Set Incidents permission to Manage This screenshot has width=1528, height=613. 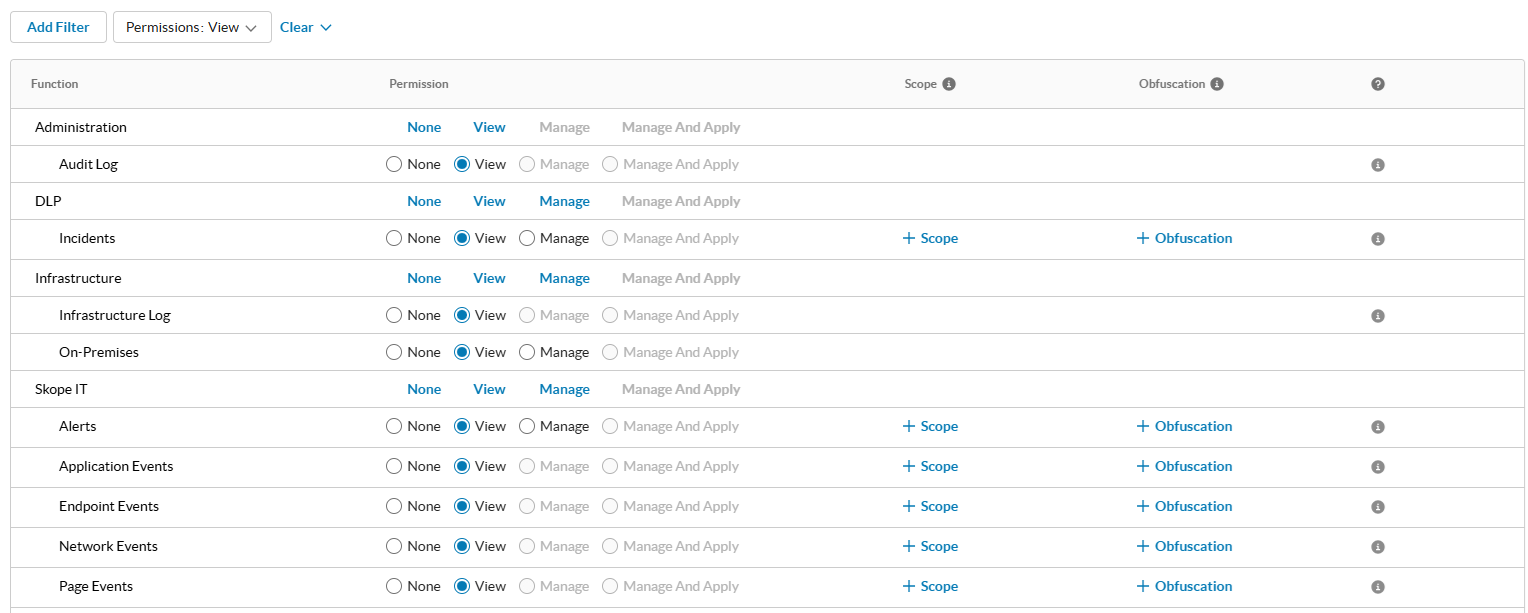pyautogui.click(x=527, y=238)
